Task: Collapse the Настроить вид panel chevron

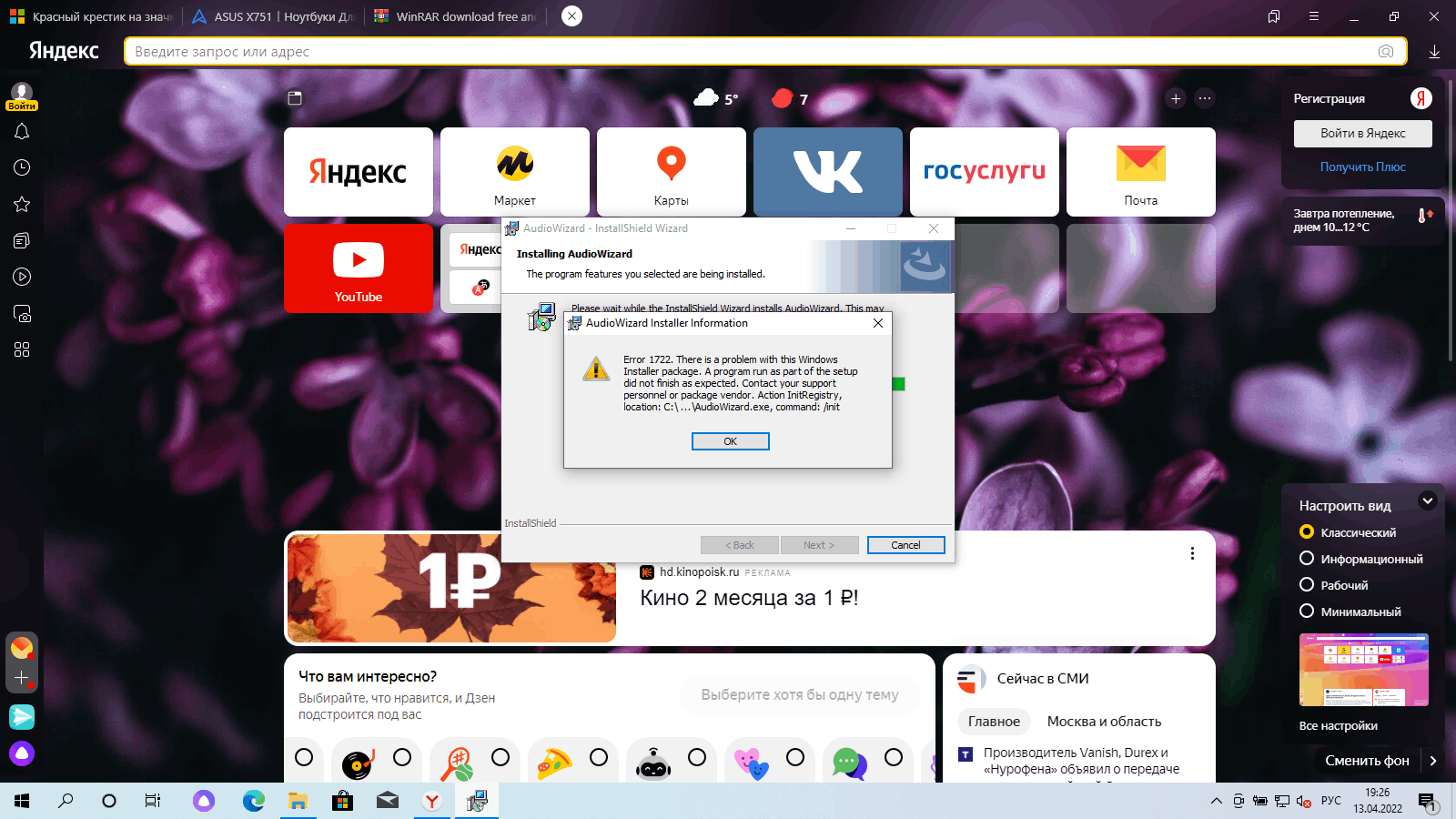Action: (1428, 500)
